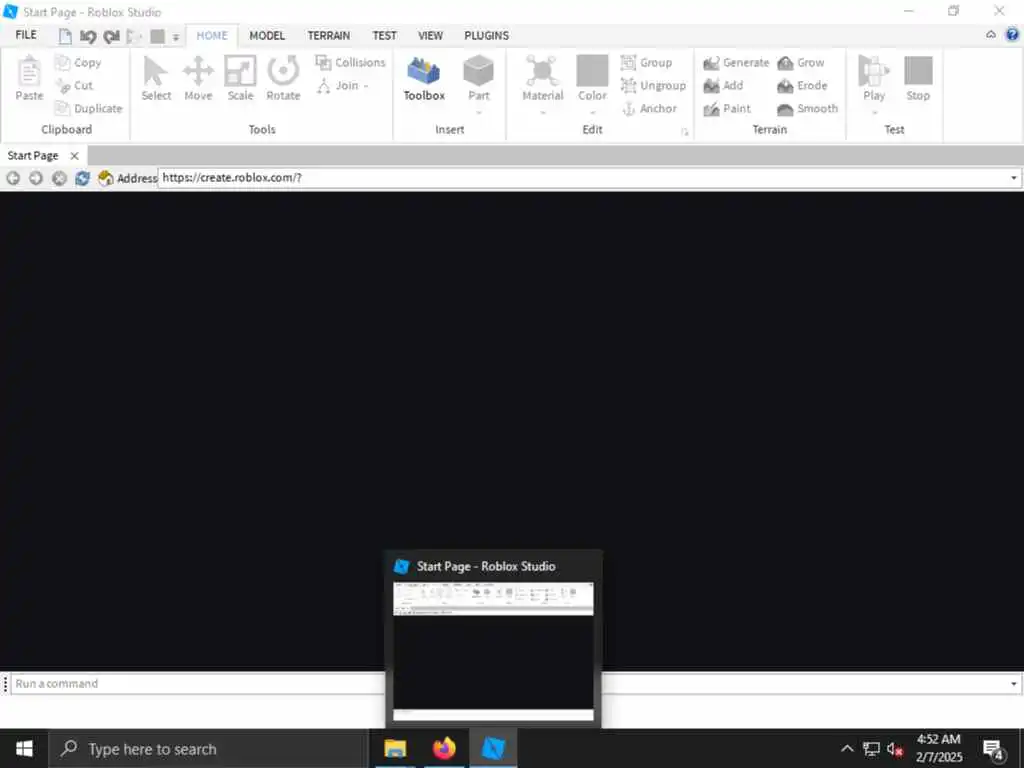Image resolution: width=1024 pixels, height=768 pixels.
Task: Click the Cut button
Action: (74, 86)
